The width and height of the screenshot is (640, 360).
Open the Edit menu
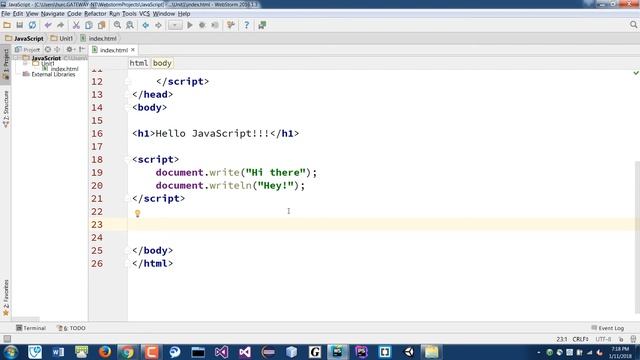18,14
